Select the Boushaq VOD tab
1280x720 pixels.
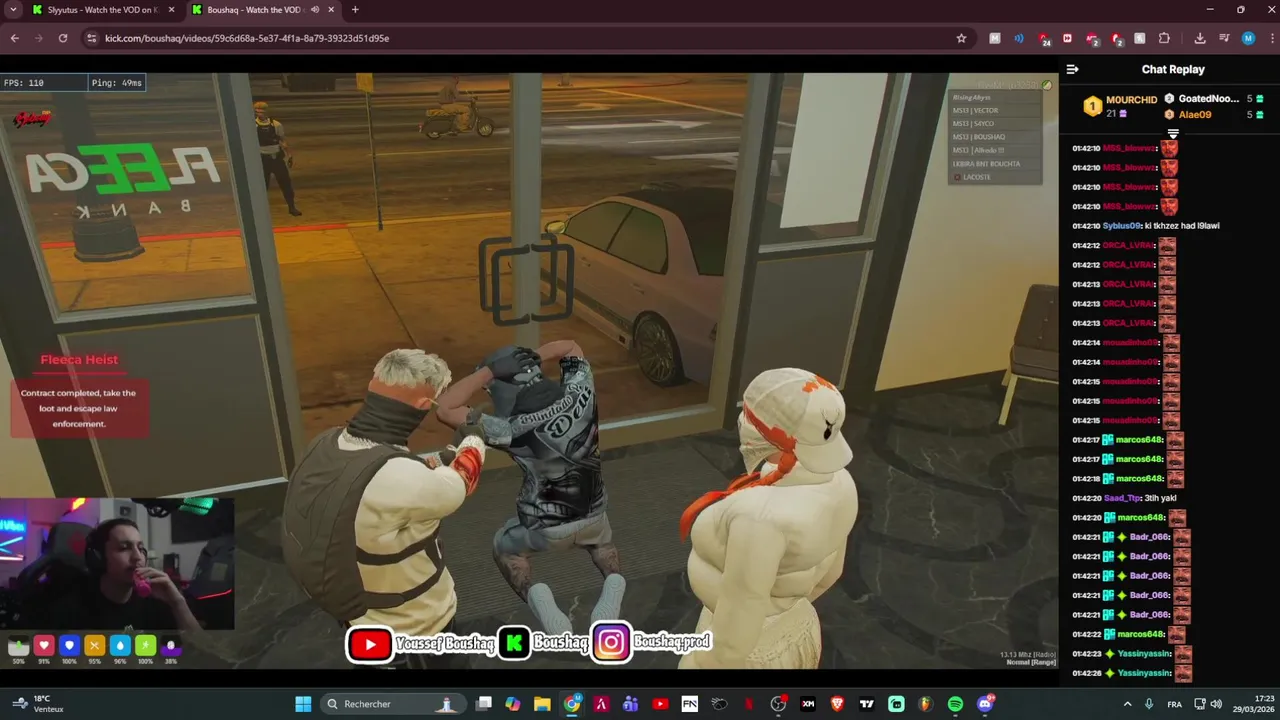pos(262,10)
